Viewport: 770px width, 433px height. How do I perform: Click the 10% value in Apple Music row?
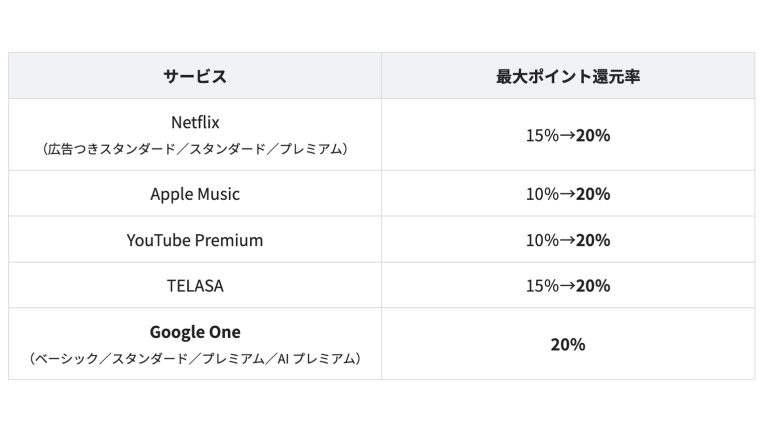click(x=543, y=194)
